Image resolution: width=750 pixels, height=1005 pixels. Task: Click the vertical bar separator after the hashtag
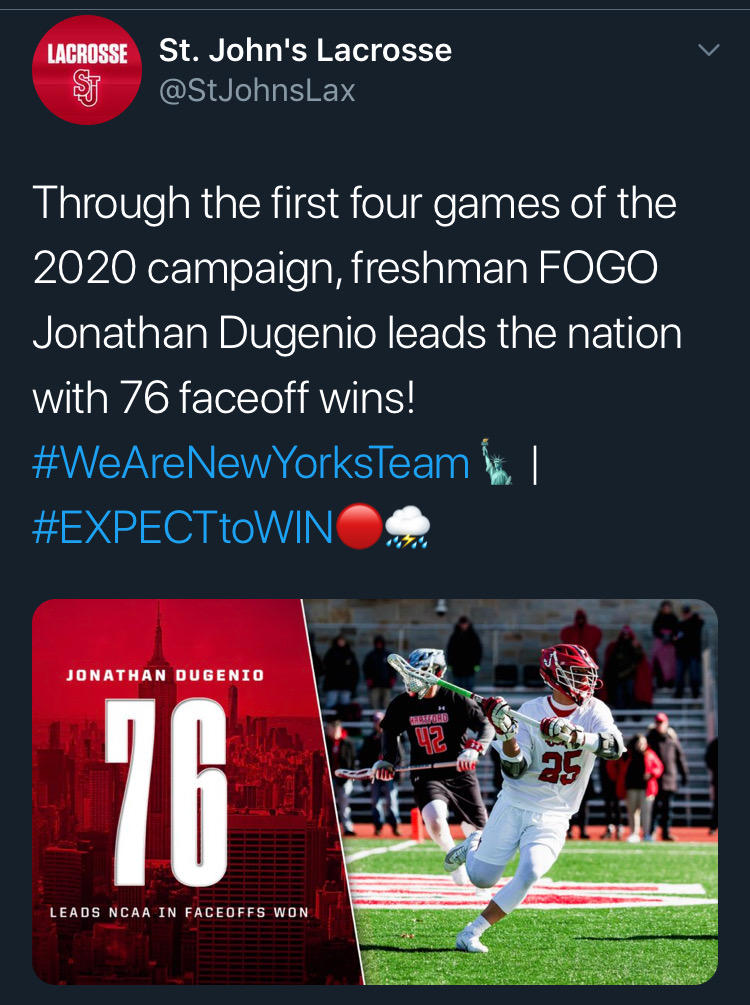coord(536,464)
